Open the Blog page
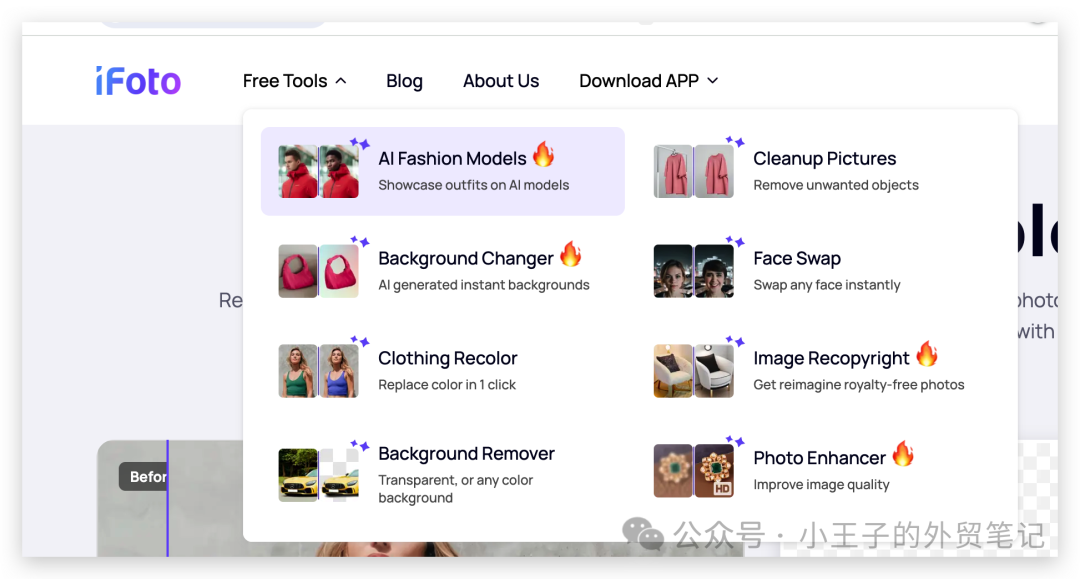Viewport: 1080px width, 579px height. coord(404,81)
